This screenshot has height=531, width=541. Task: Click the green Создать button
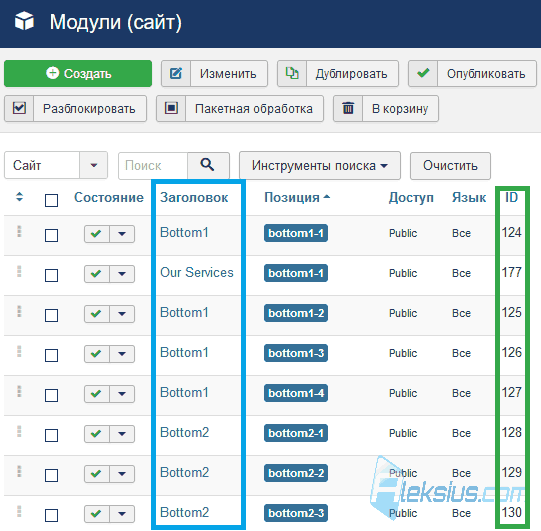78,73
